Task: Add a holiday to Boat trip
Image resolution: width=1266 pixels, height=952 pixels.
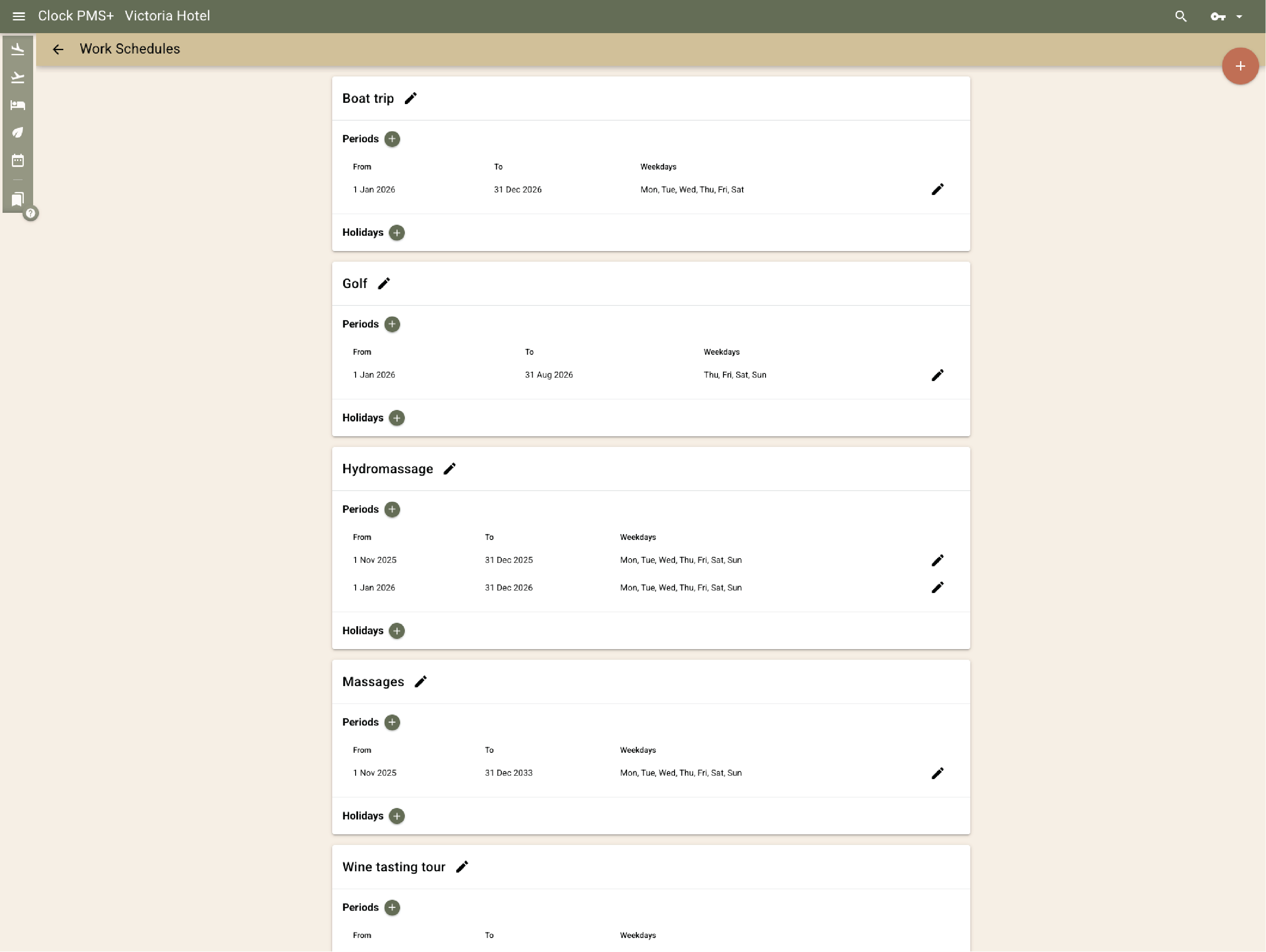Action: [x=397, y=232]
